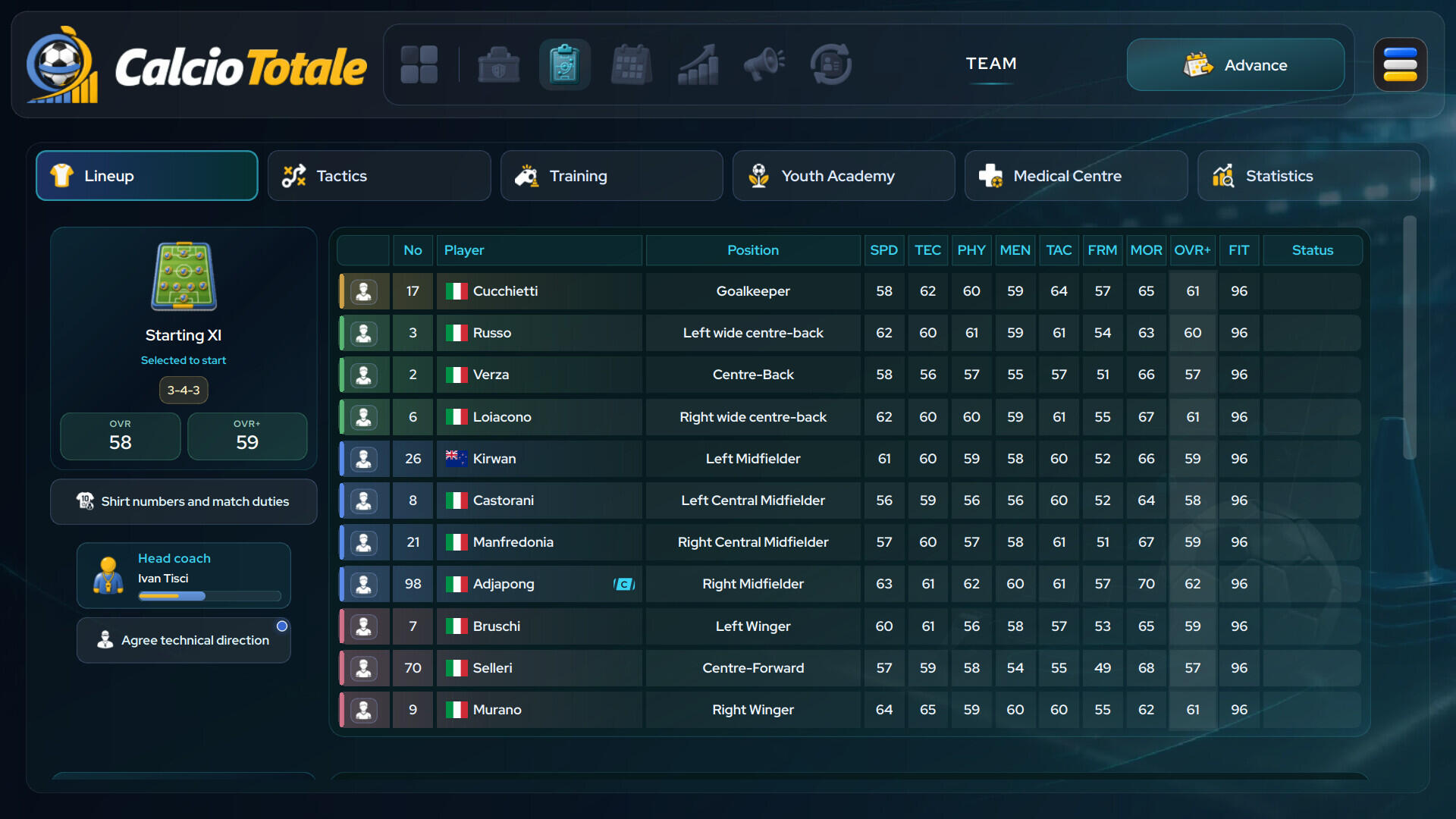
Task: Open the calendar icon in top bar
Action: tap(631, 64)
